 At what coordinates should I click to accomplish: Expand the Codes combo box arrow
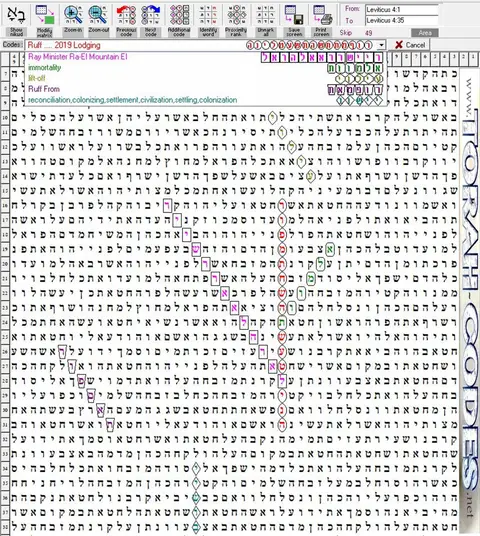381,45
